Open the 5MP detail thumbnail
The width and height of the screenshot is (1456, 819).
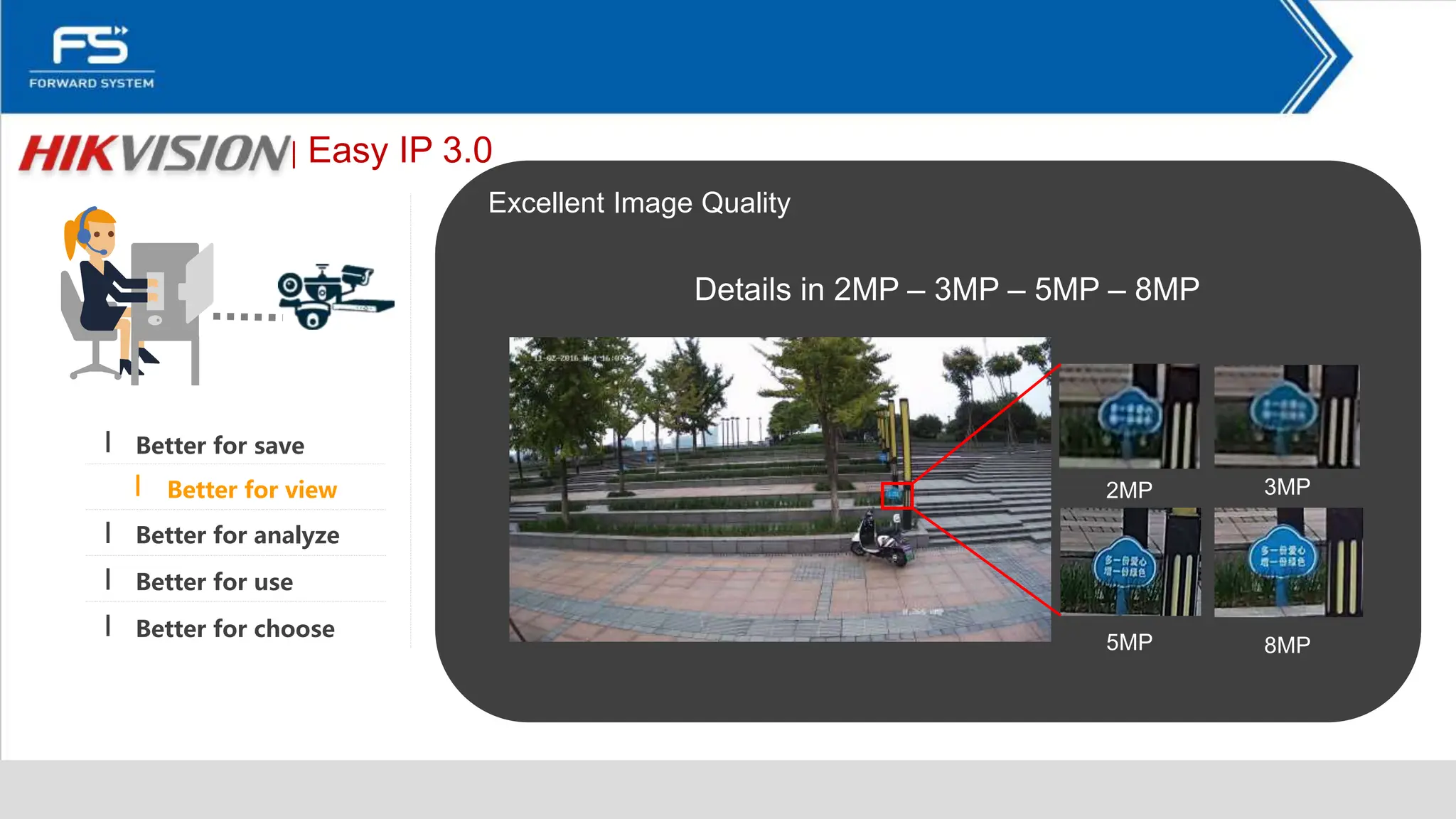coord(1130,562)
